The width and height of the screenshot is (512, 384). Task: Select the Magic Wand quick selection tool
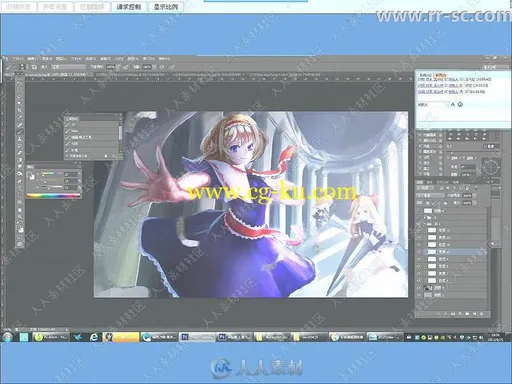pyautogui.click(x=20, y=104)
